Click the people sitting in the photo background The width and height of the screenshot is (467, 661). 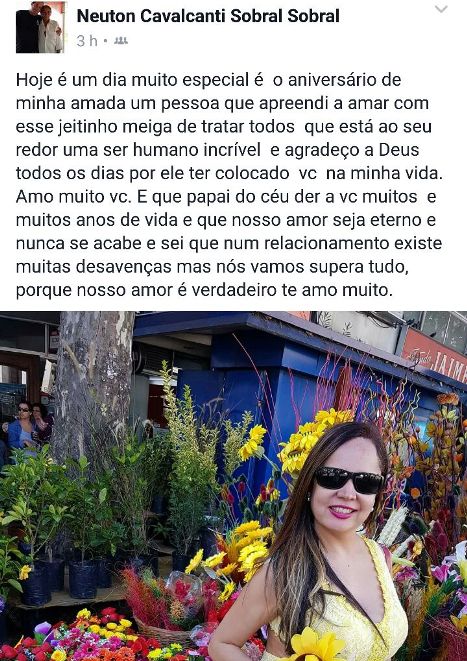[x=27, y=426]
